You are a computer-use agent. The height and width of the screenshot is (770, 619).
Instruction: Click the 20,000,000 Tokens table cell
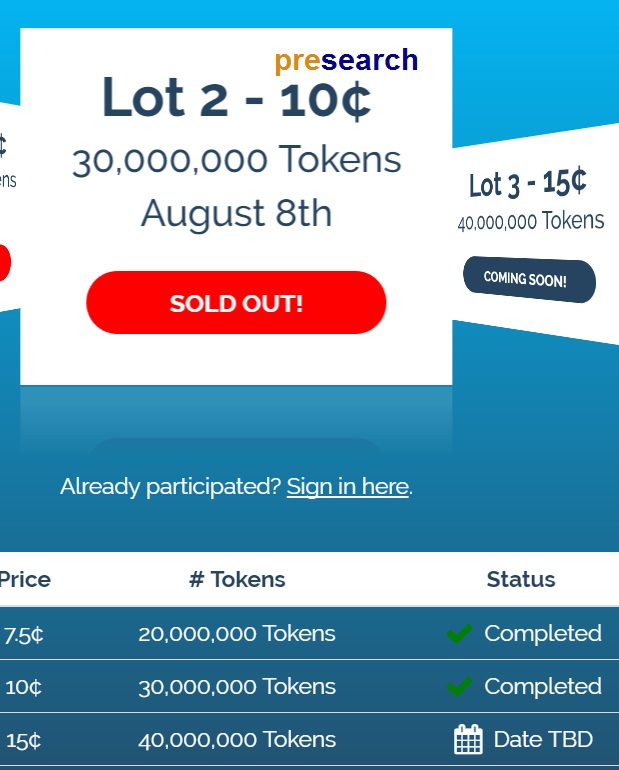coord(237,633)
